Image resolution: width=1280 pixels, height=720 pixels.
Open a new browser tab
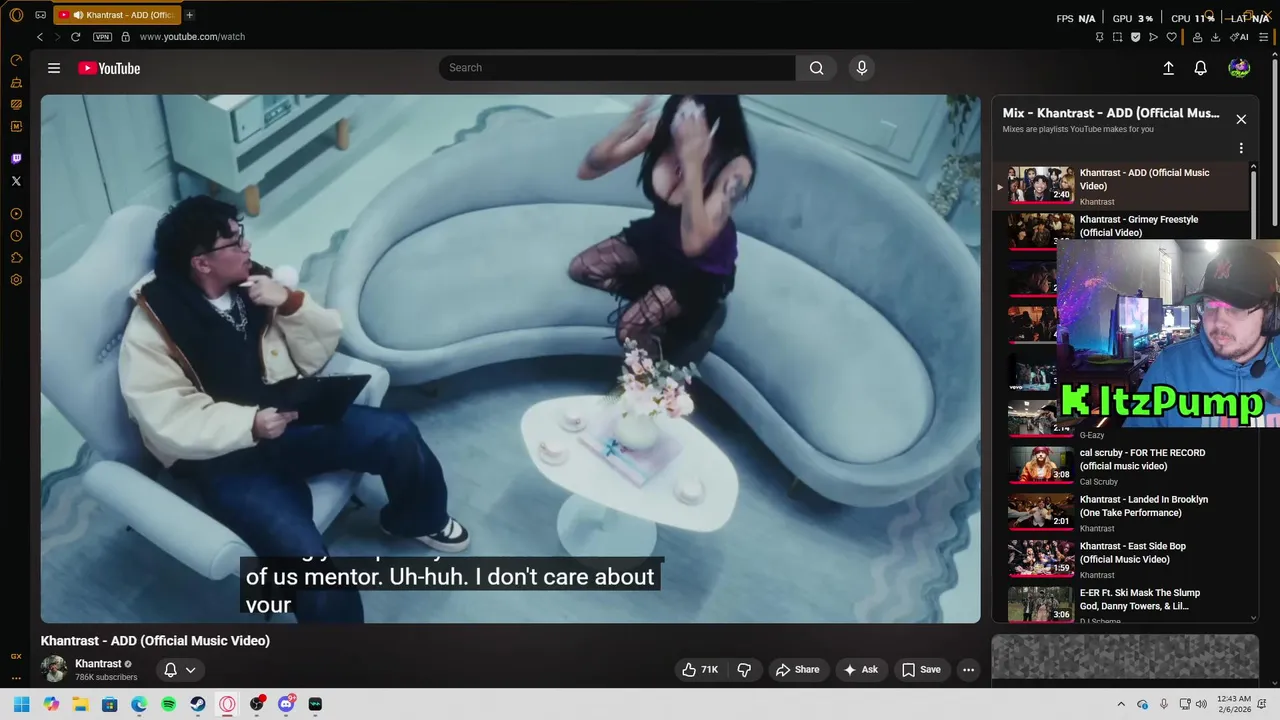click(189, 15)
